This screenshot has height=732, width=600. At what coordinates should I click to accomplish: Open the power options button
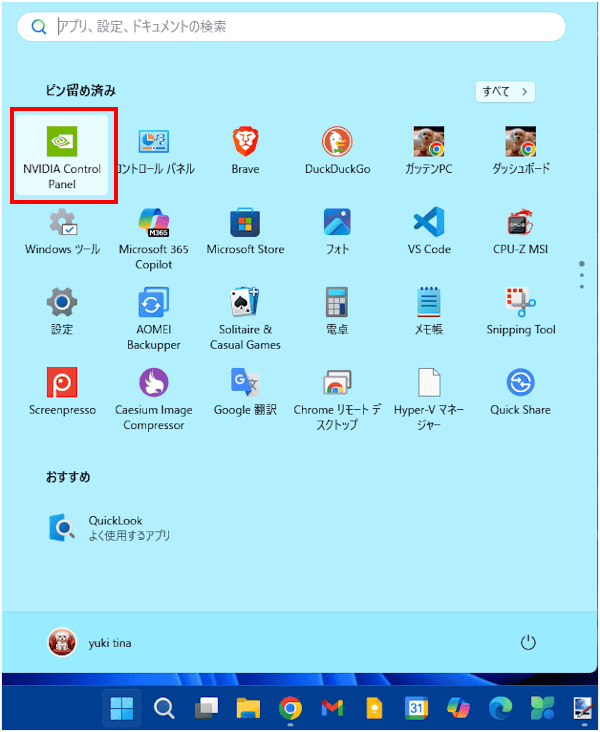coord(528,643)
